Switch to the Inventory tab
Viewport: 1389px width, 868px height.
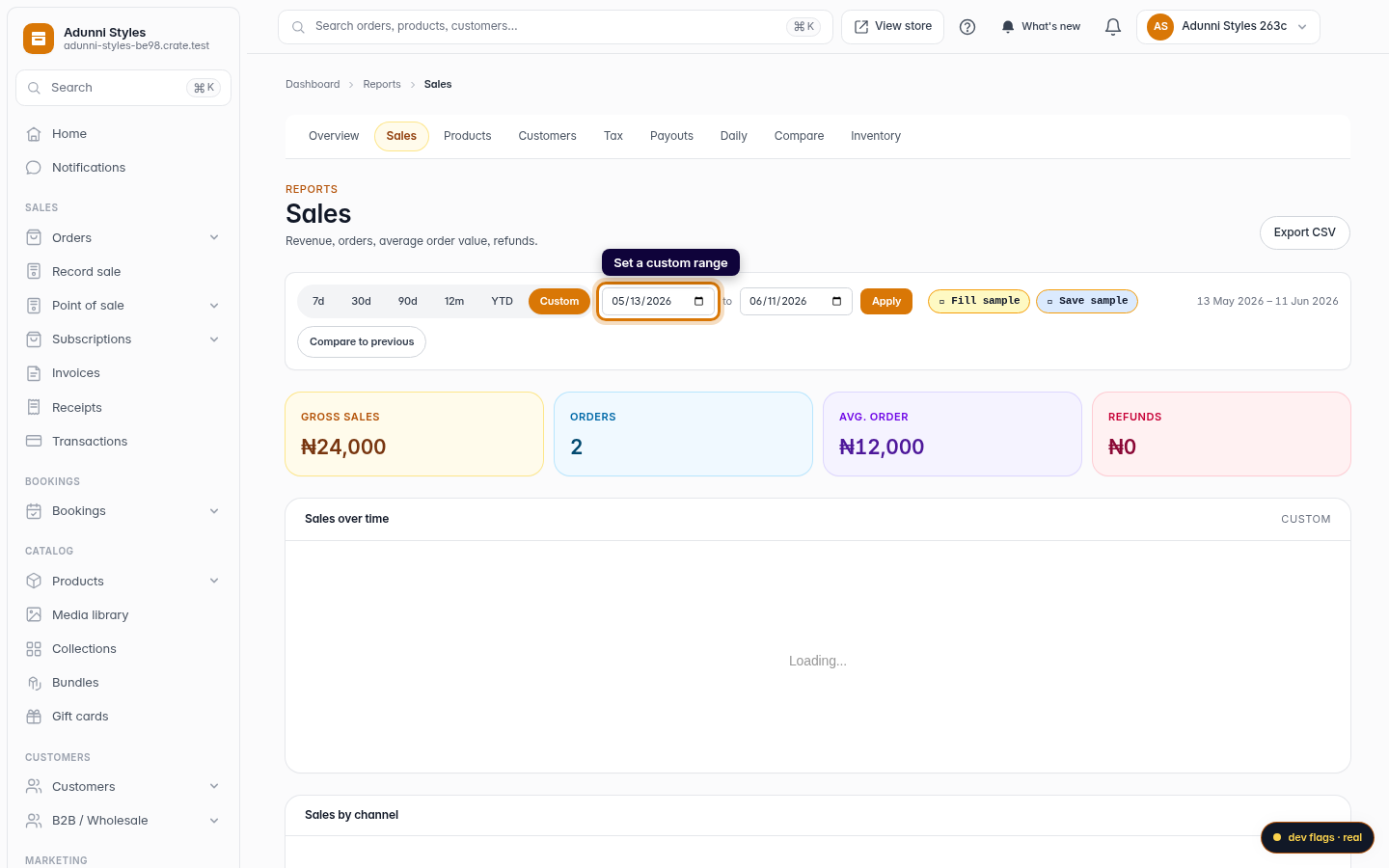[876, 137]
